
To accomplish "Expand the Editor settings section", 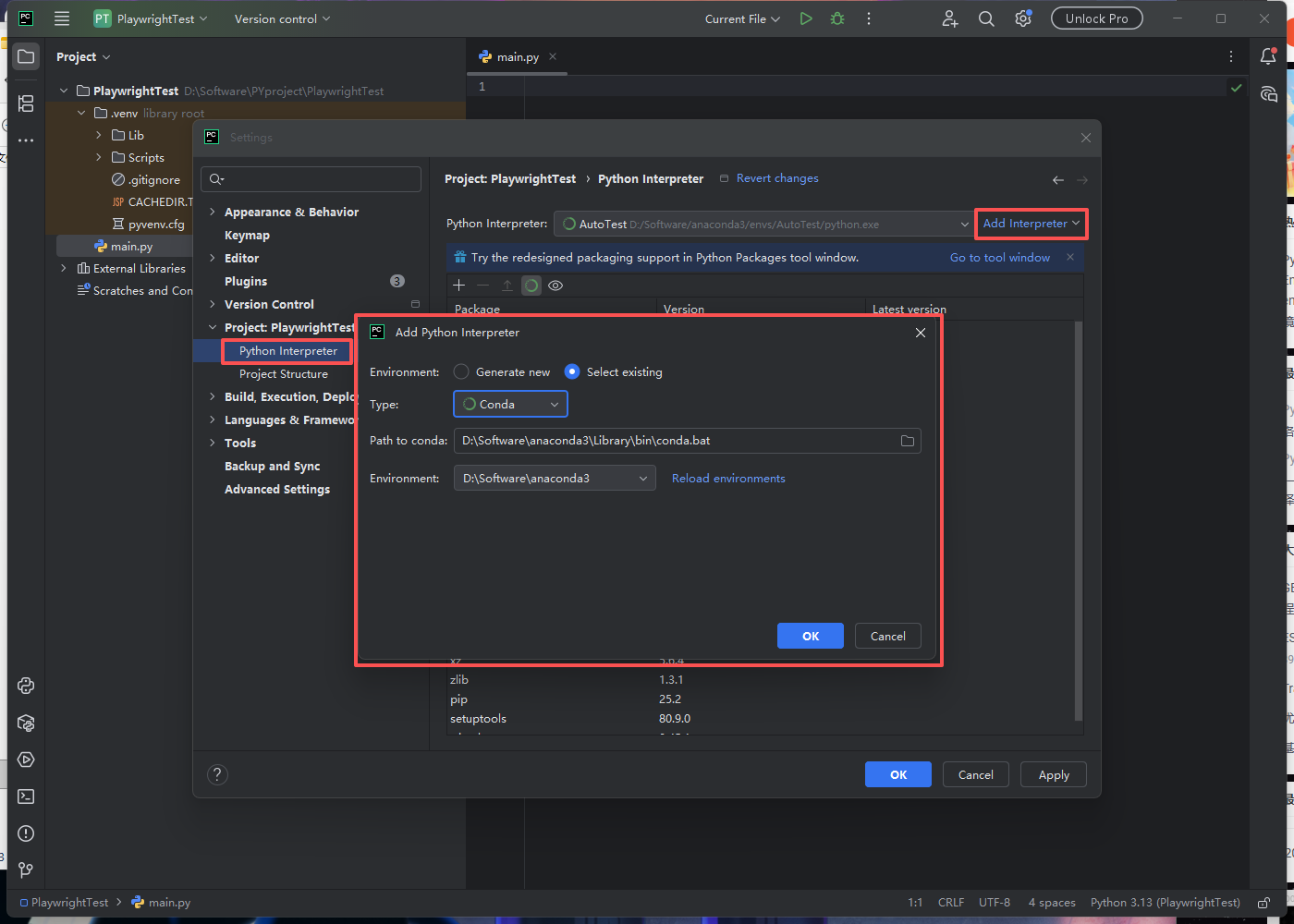I will pos(213,258).
